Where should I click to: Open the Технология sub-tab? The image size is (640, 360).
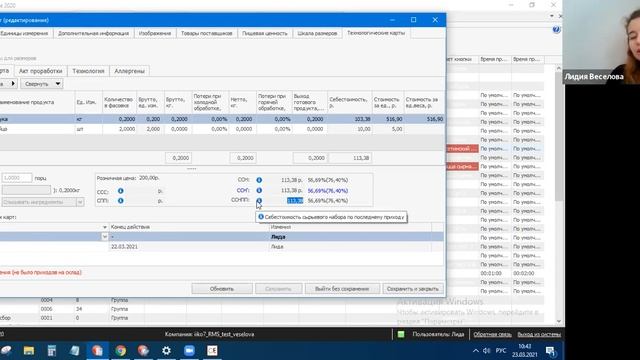[x=88, y=71]
